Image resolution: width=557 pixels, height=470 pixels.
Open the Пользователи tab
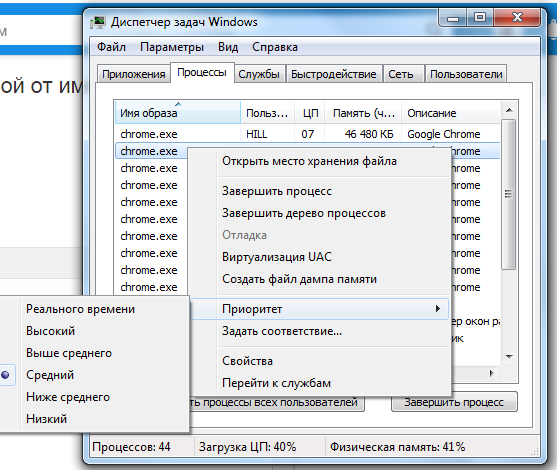click(x=466, y=74)
